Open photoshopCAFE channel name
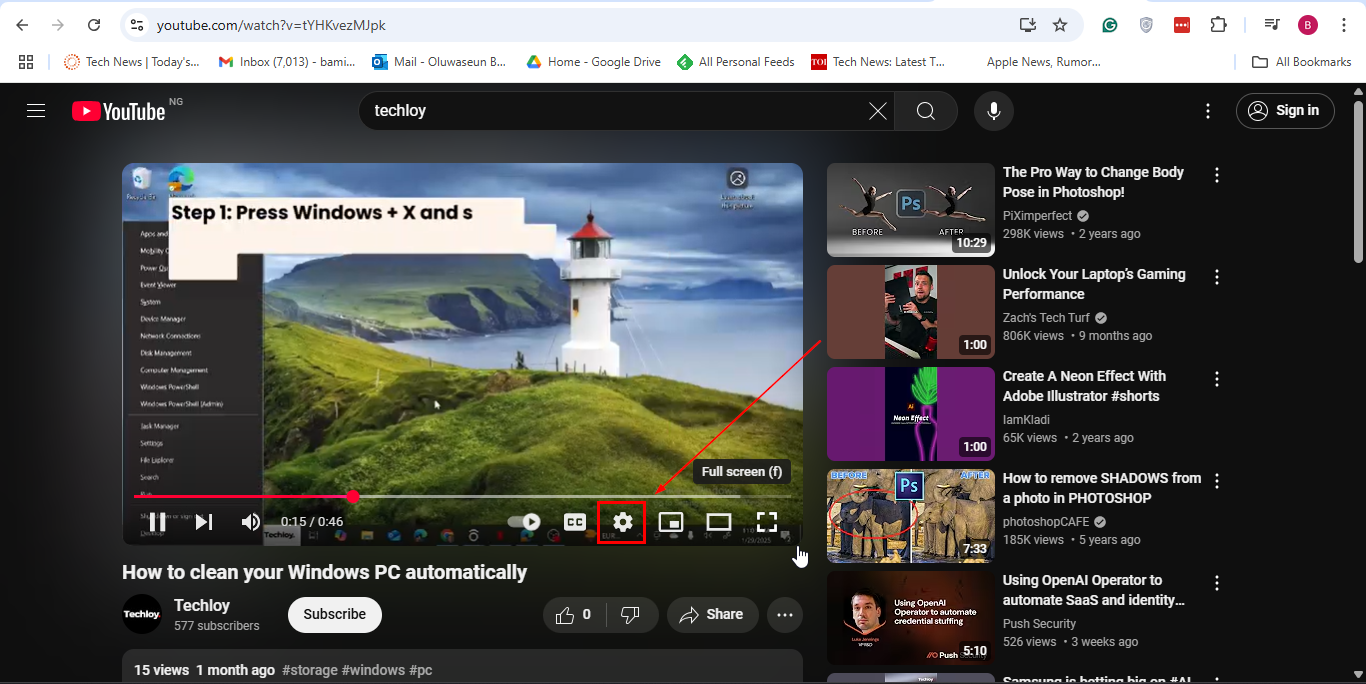The height and width of the screenshot is (684, 1366). (x=1046, y=522)
